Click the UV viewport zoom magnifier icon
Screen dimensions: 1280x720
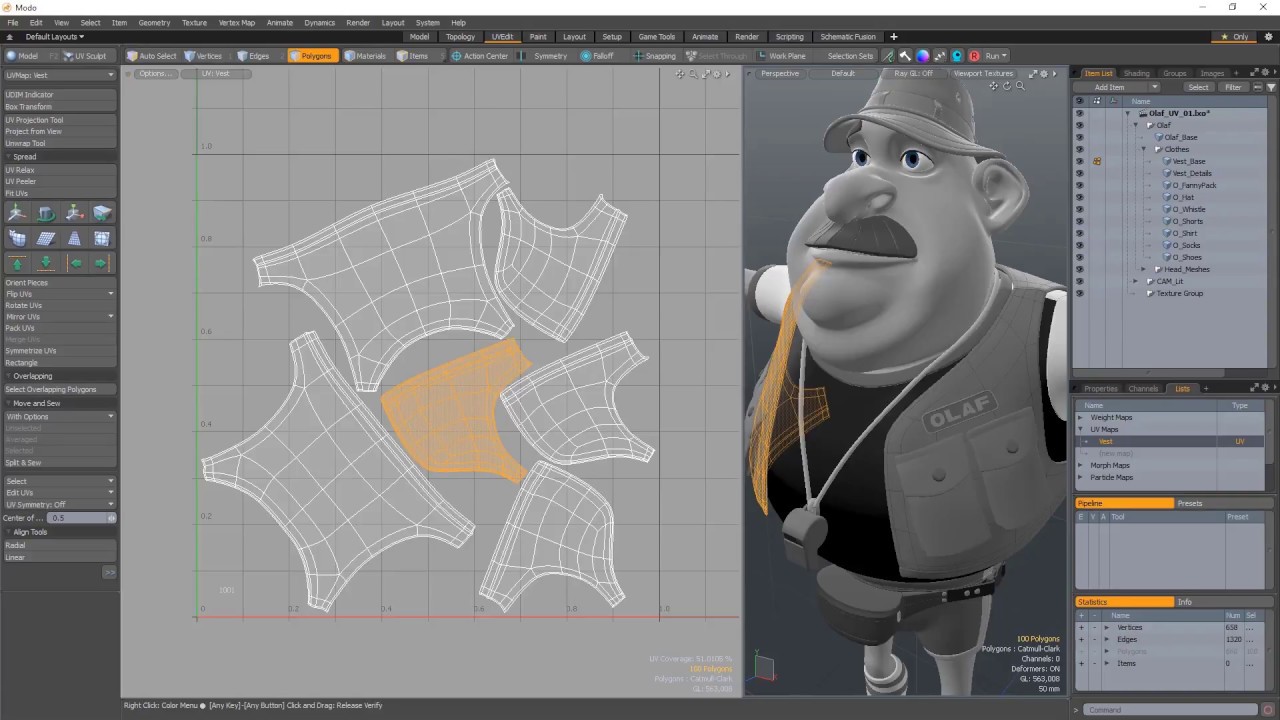click(x=692, y=74)
